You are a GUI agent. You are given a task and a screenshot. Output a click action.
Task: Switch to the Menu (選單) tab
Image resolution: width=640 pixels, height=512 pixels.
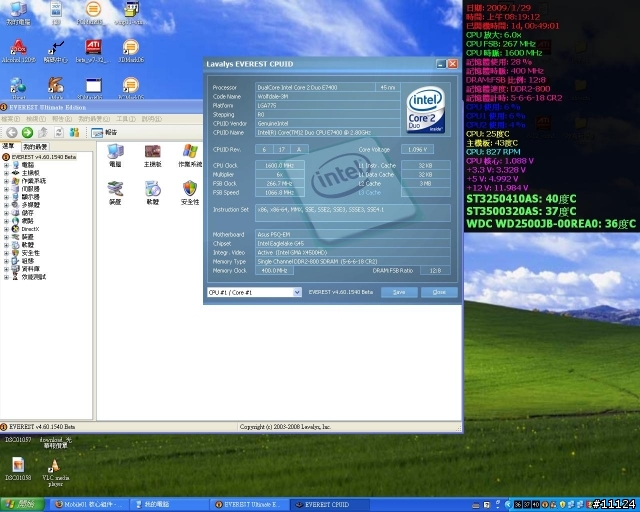pyautogui.click(x=9, y=146)
